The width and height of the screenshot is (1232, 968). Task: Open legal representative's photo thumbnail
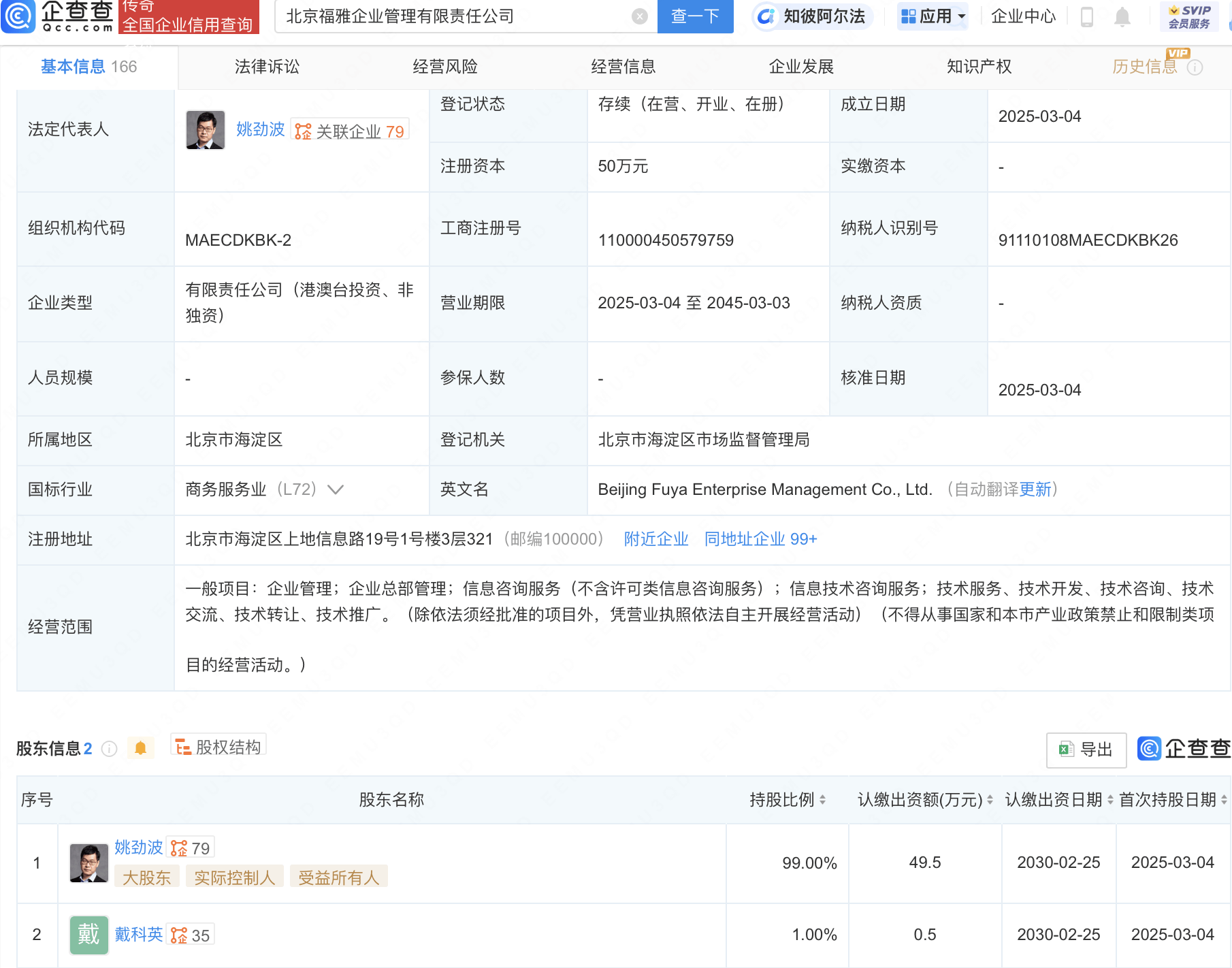(206, 129)
